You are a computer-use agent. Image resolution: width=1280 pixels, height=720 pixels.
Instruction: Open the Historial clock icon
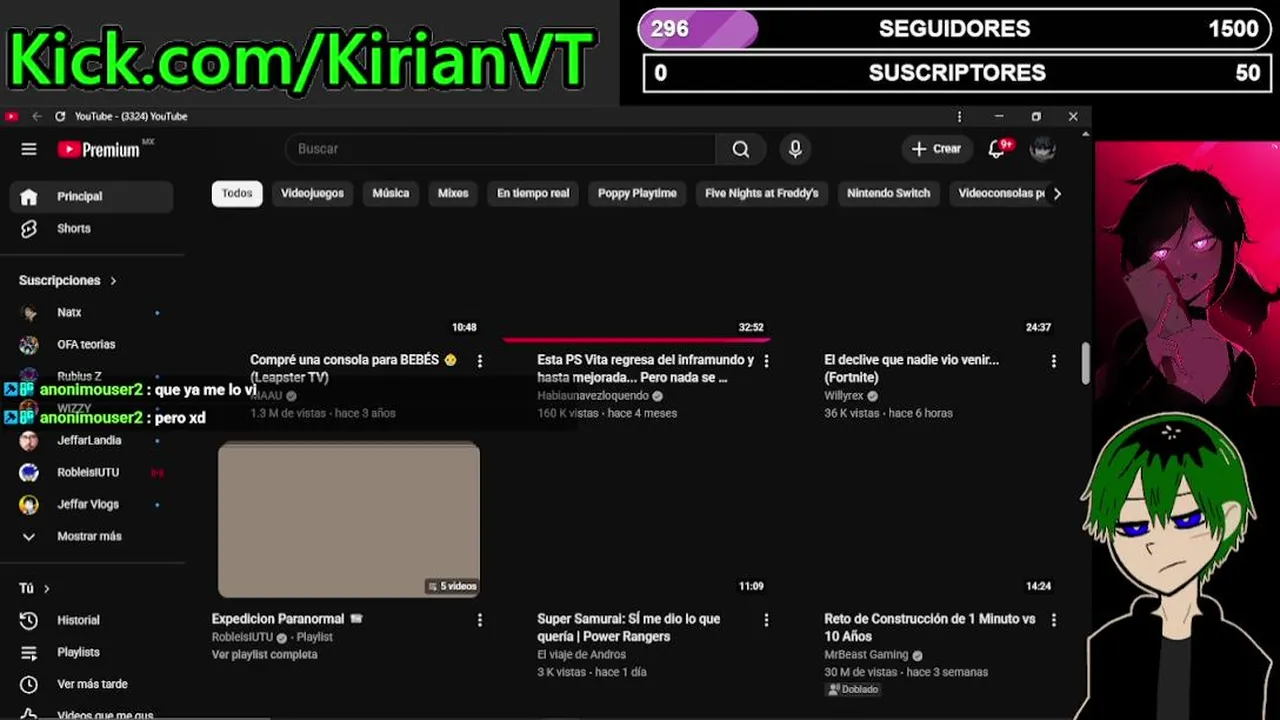click(x=29, y=621)
